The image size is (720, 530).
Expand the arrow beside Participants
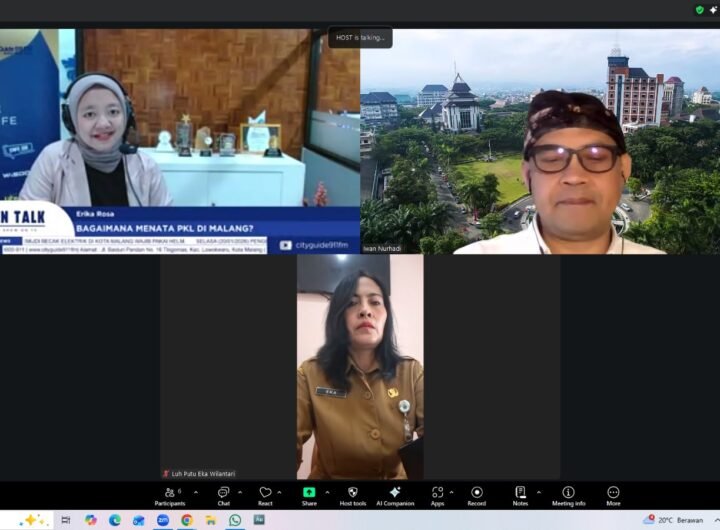(196, 492)
